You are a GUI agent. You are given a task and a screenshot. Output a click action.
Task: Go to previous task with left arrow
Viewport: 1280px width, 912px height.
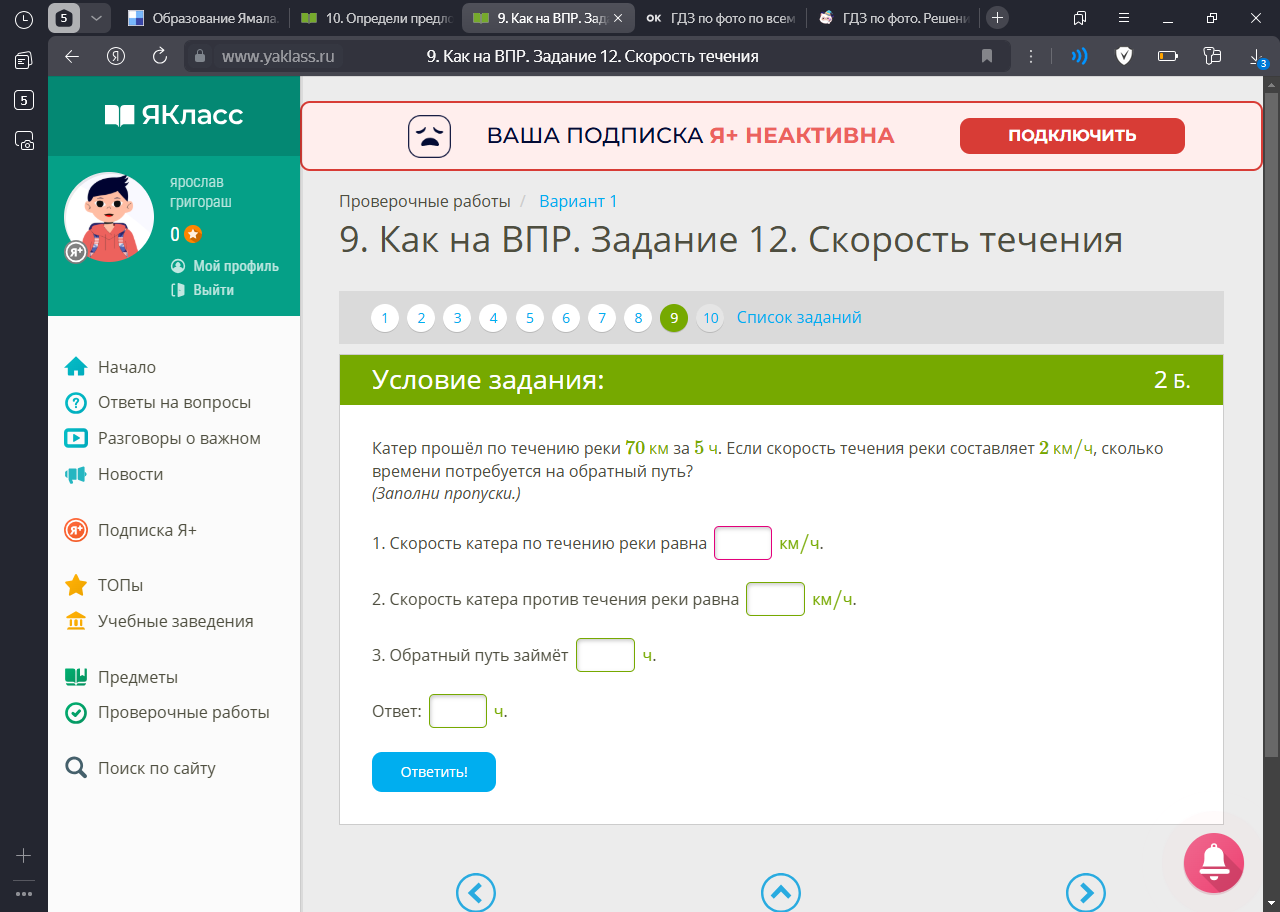(x=476, y=892)
